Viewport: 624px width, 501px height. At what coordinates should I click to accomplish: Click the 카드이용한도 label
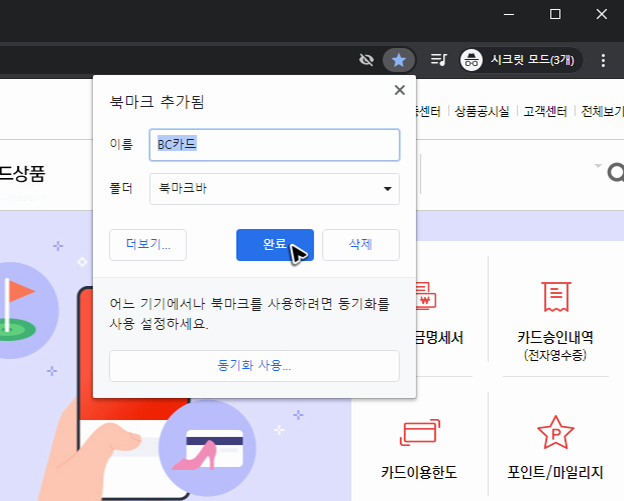[x=419, y=472]
